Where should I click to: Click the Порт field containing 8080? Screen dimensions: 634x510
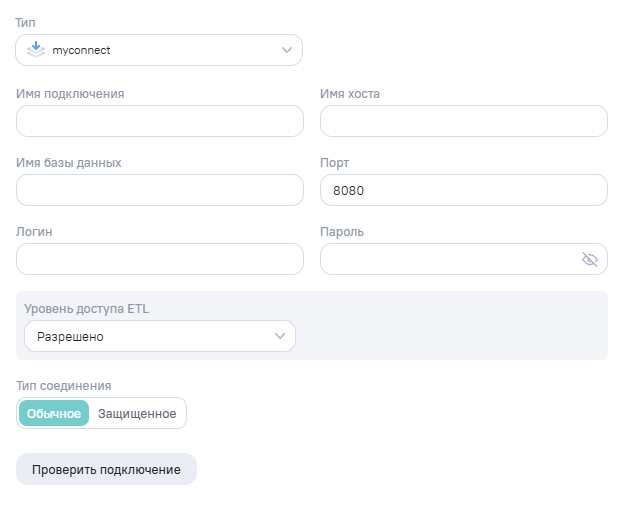pyautogui.click(x=463, y=190)
